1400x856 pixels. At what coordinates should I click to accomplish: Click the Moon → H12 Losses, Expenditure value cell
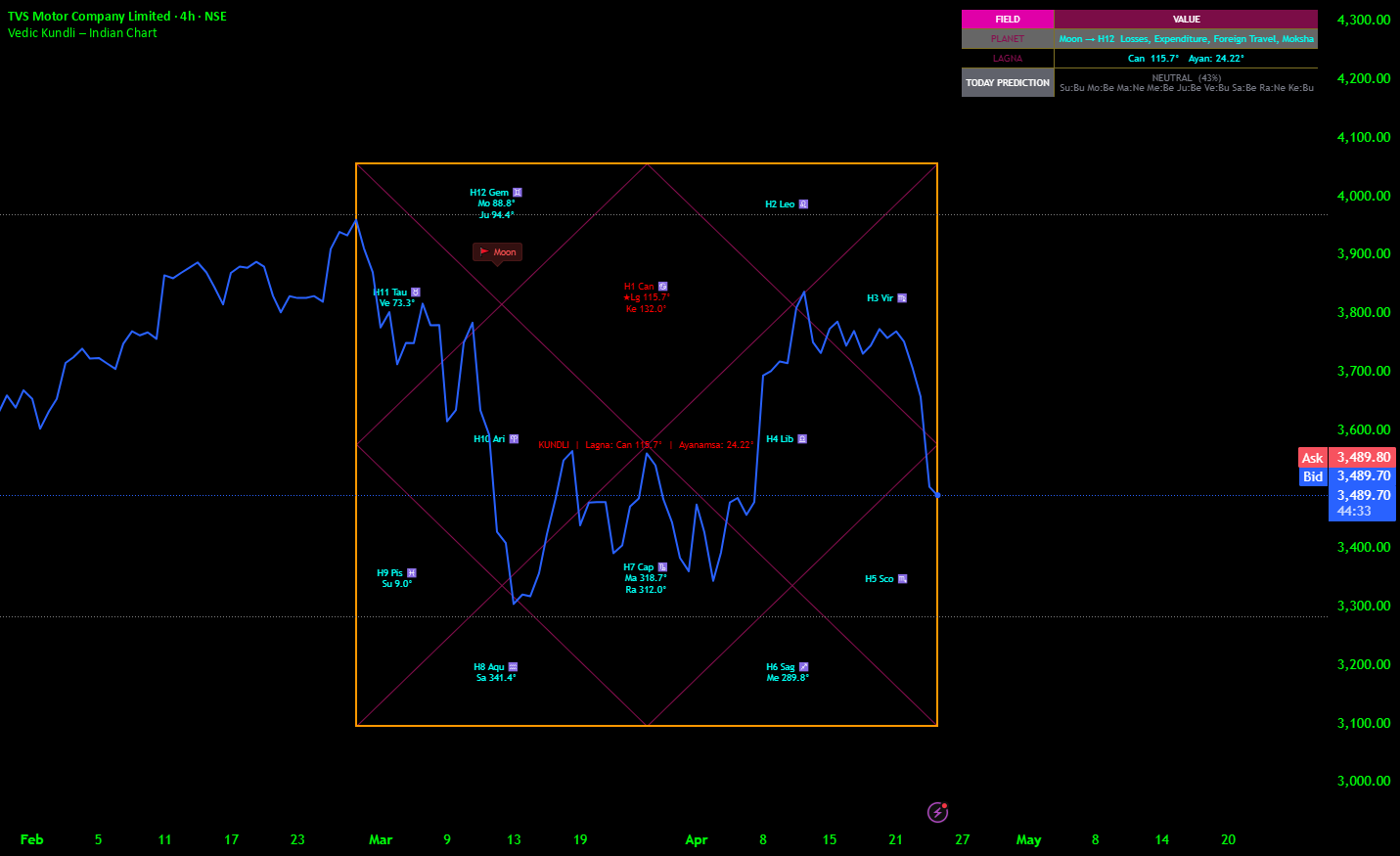1186,39
